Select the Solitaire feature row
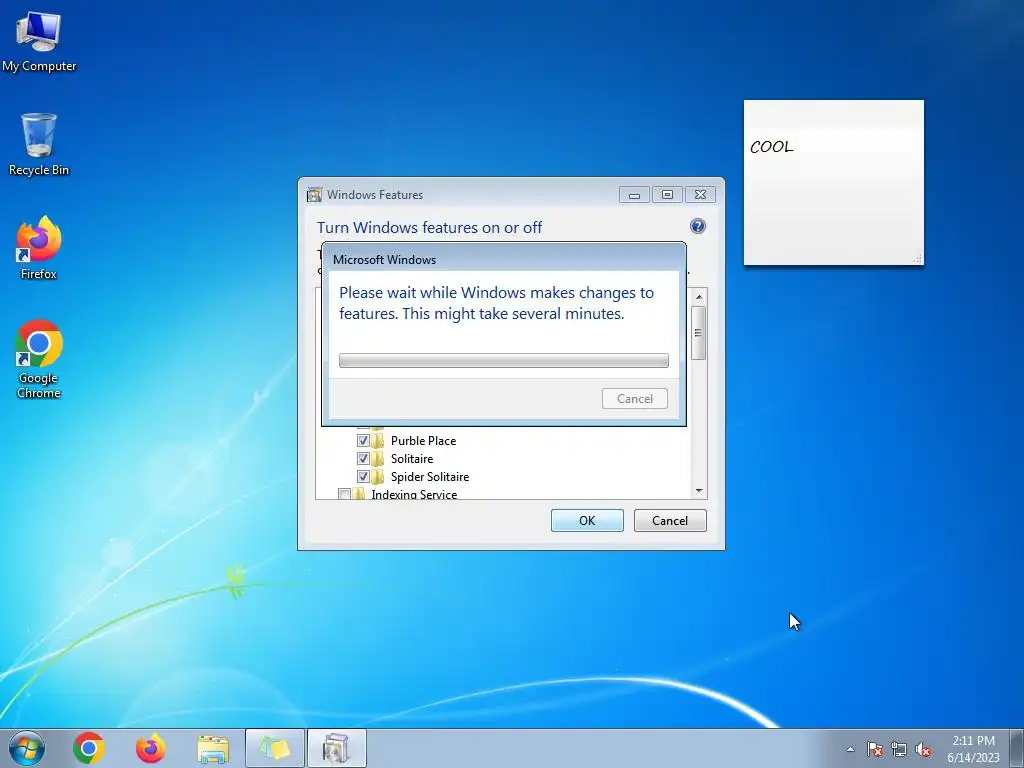The image size is (1024, 768). 412,459
